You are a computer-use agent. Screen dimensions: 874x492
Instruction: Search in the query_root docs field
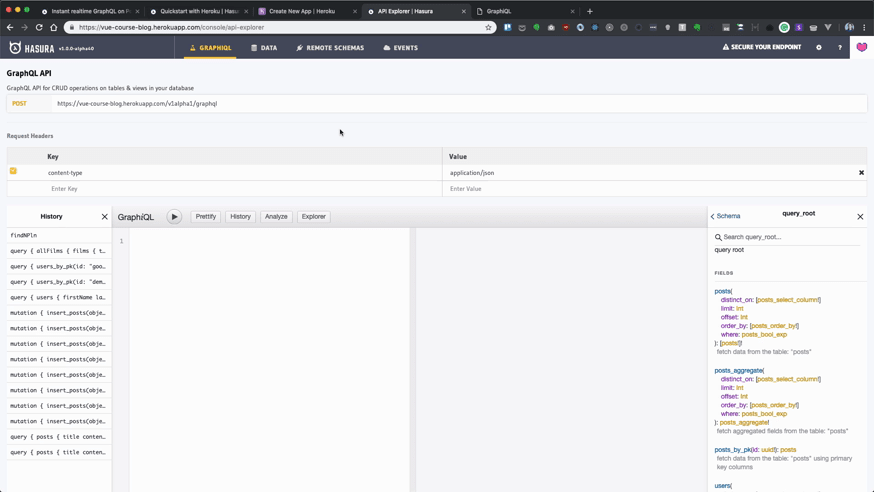point(787,237)
